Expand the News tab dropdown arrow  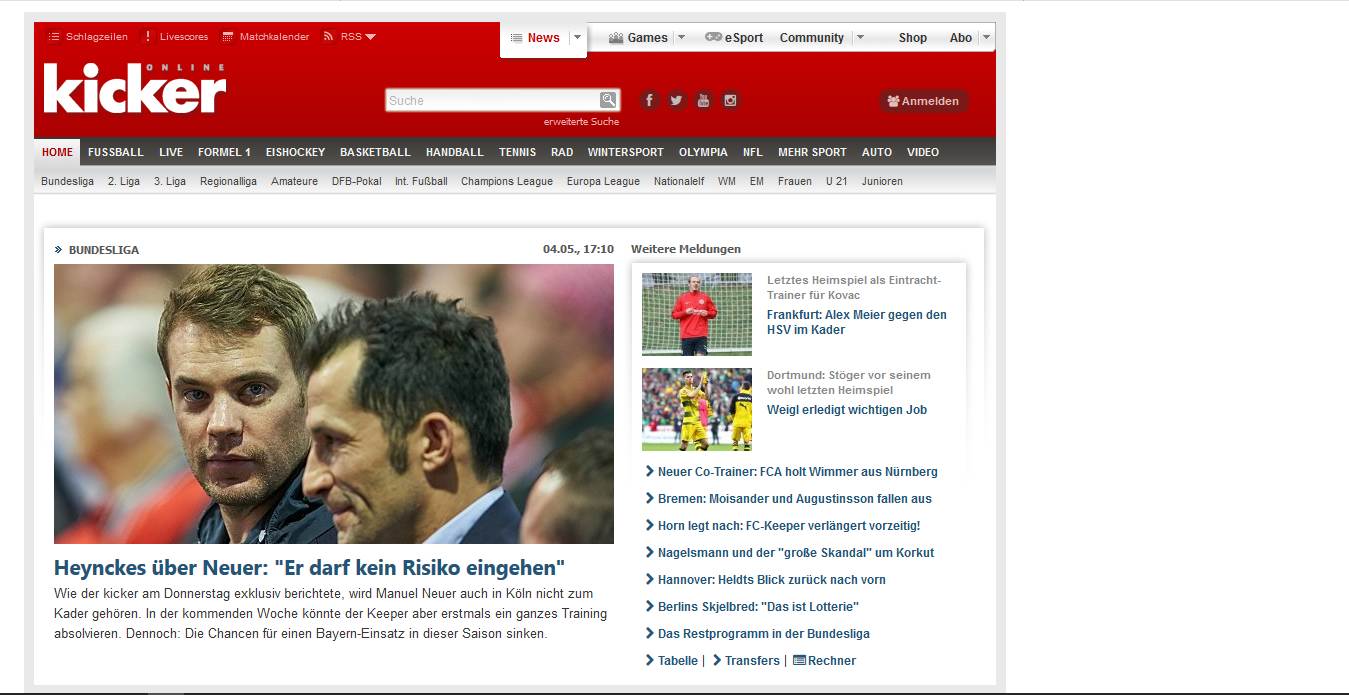(577, 38)
